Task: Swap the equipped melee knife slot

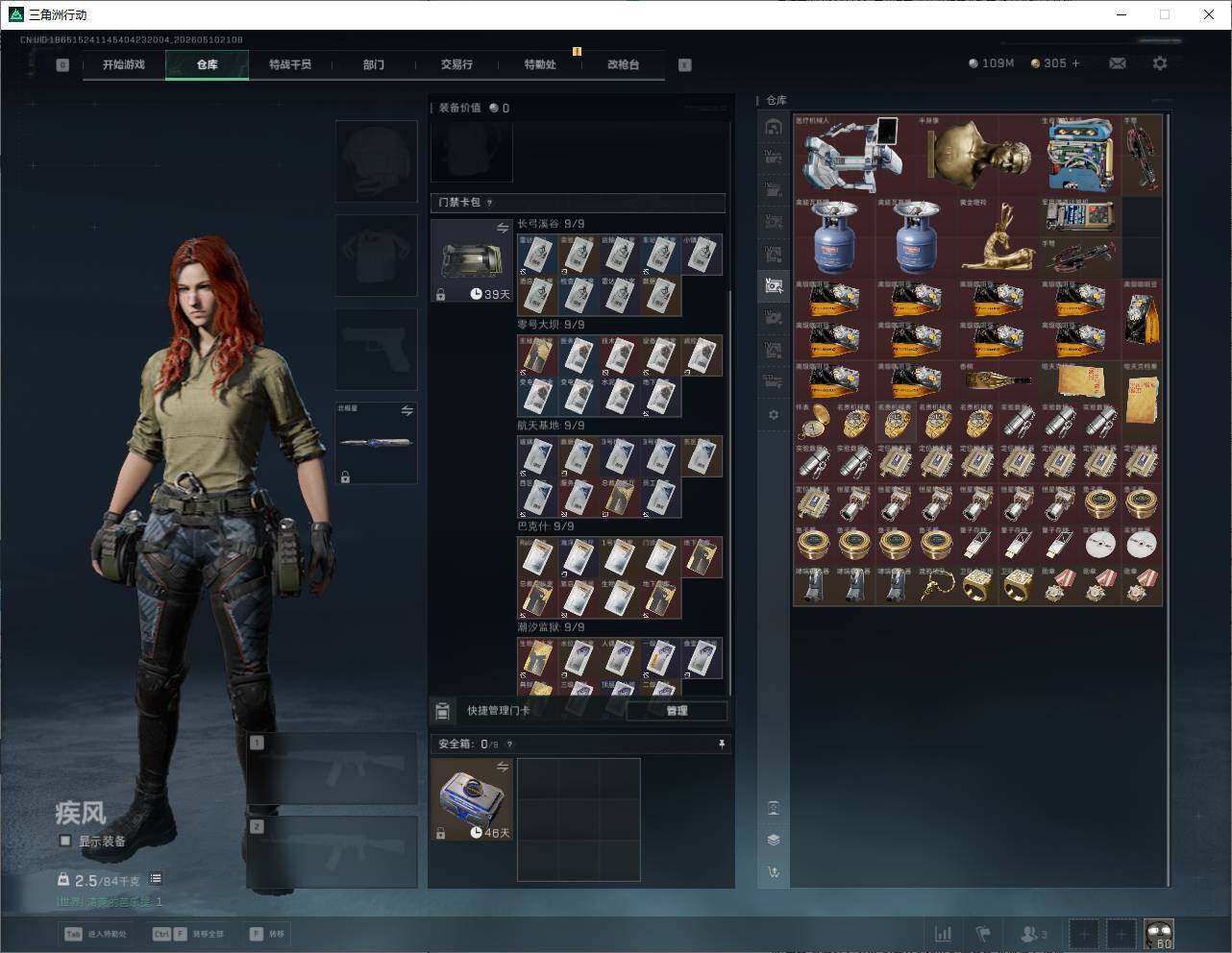Action: (x=407, y=411)
